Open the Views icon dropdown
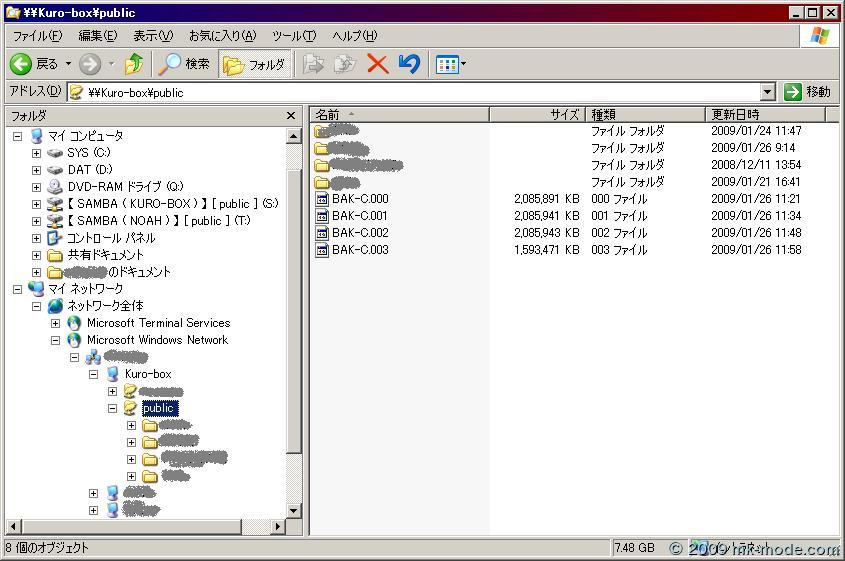This screenshot has width=845, height=561. (451, 64)
